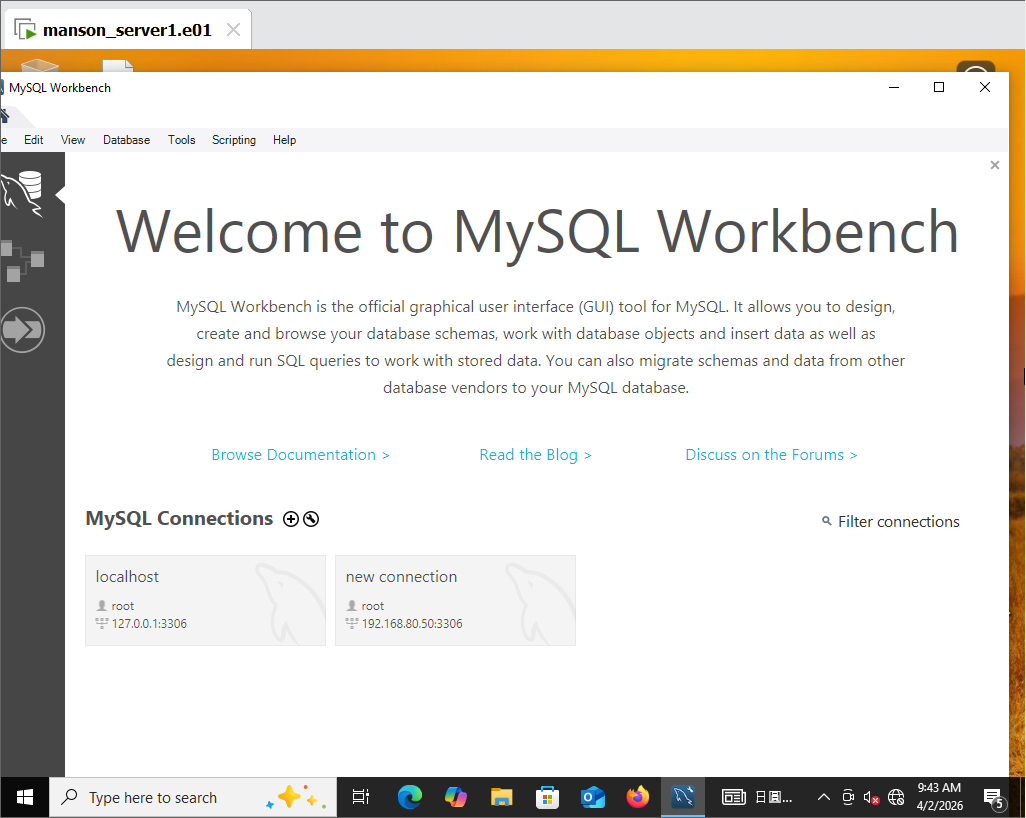Click the Firefox icon in the taskbar

click(x=637, y=797)
